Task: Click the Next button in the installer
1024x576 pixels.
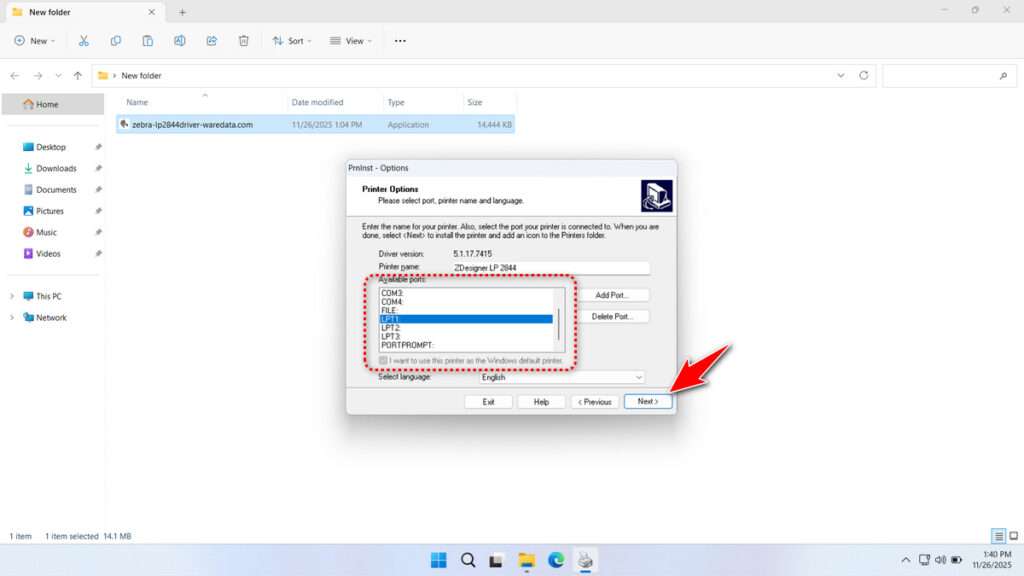Action: pyautogui.click(x=646, y=401)
